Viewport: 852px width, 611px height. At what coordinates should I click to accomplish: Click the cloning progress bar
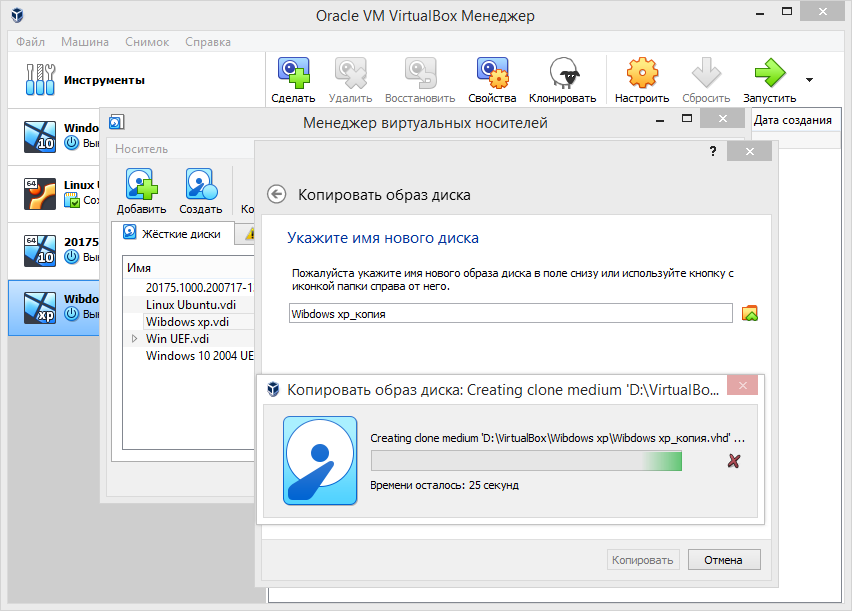coord(526,461)
